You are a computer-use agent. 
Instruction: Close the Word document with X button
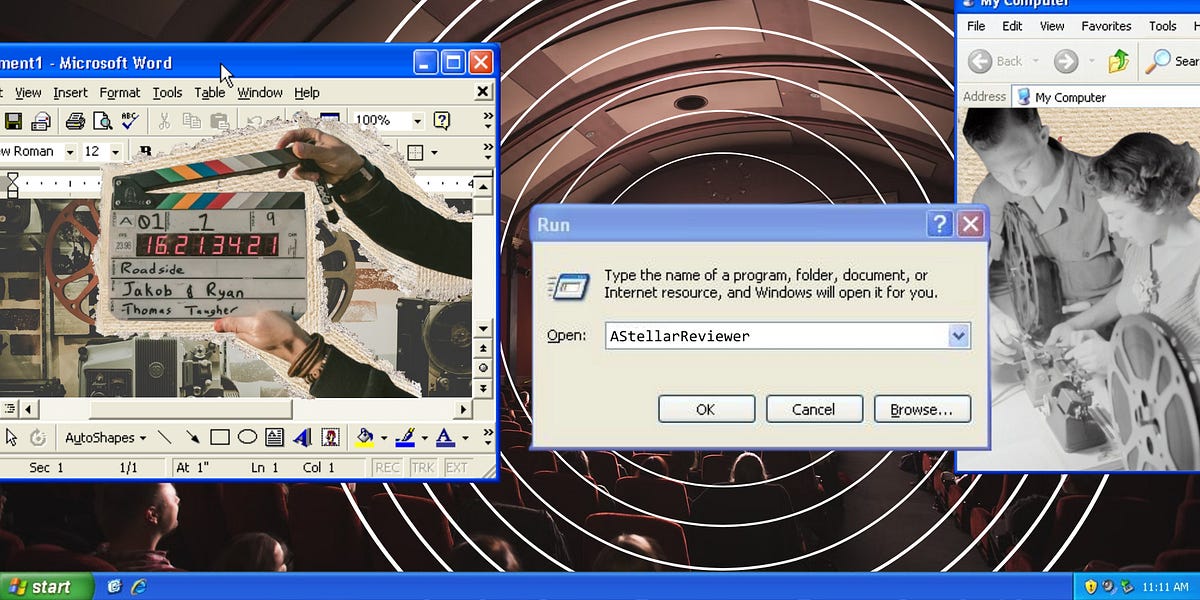coord(483,92)
